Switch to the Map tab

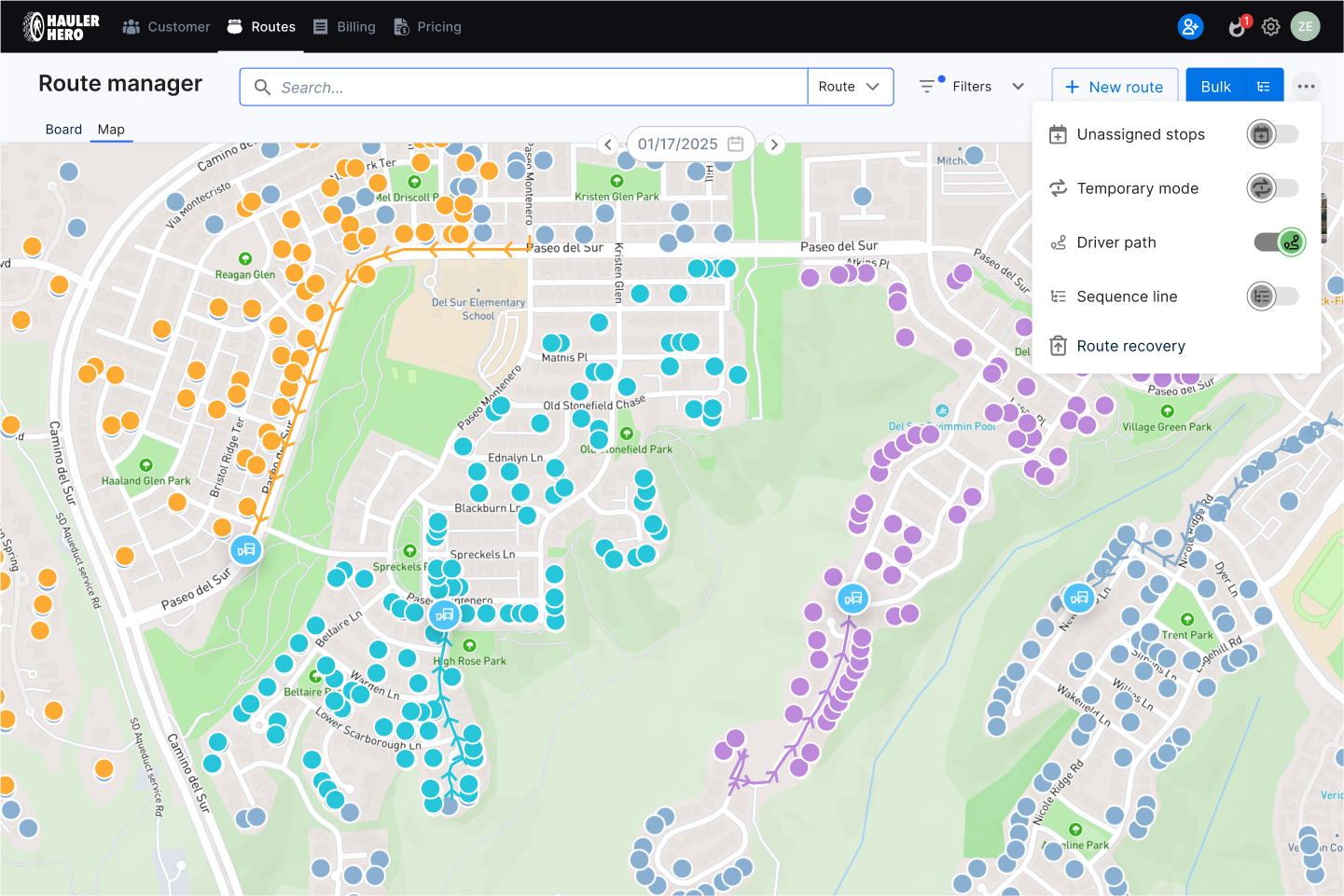111,130
